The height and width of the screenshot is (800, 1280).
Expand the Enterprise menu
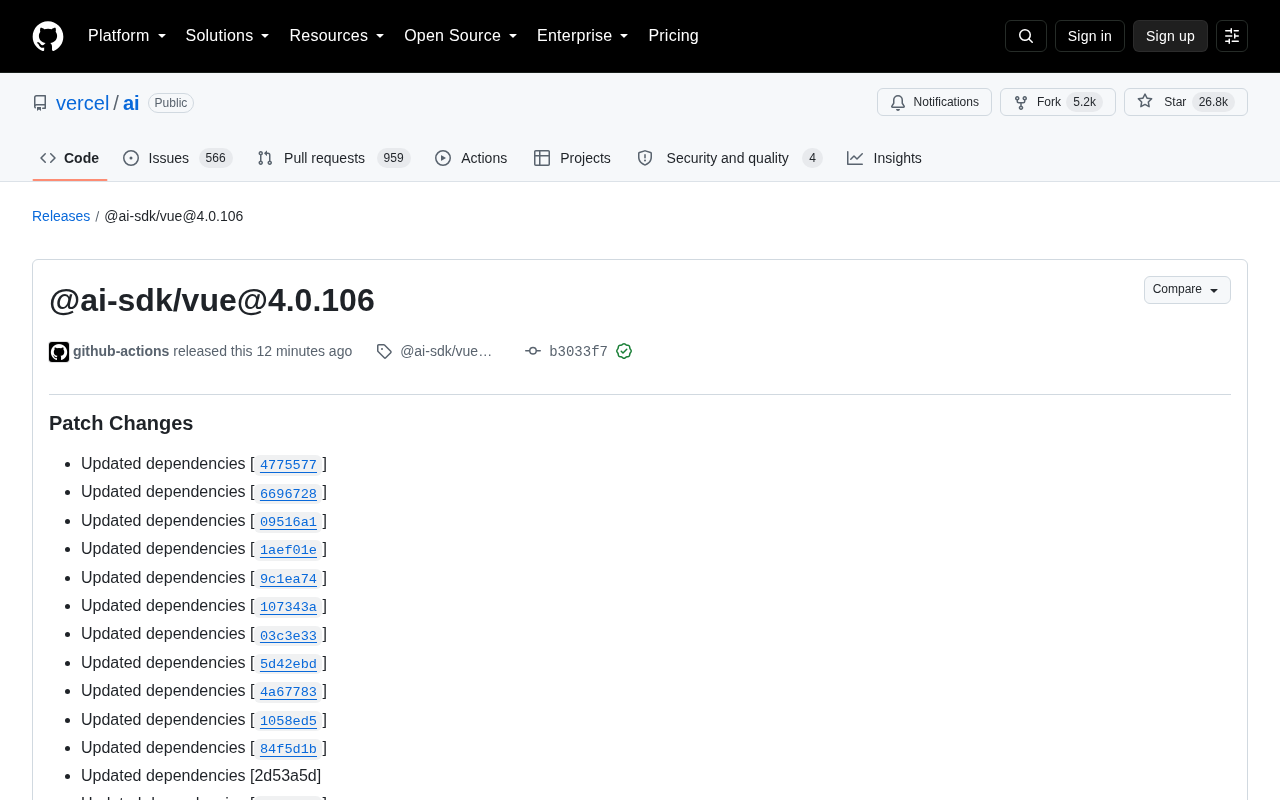tap(583, 36)
